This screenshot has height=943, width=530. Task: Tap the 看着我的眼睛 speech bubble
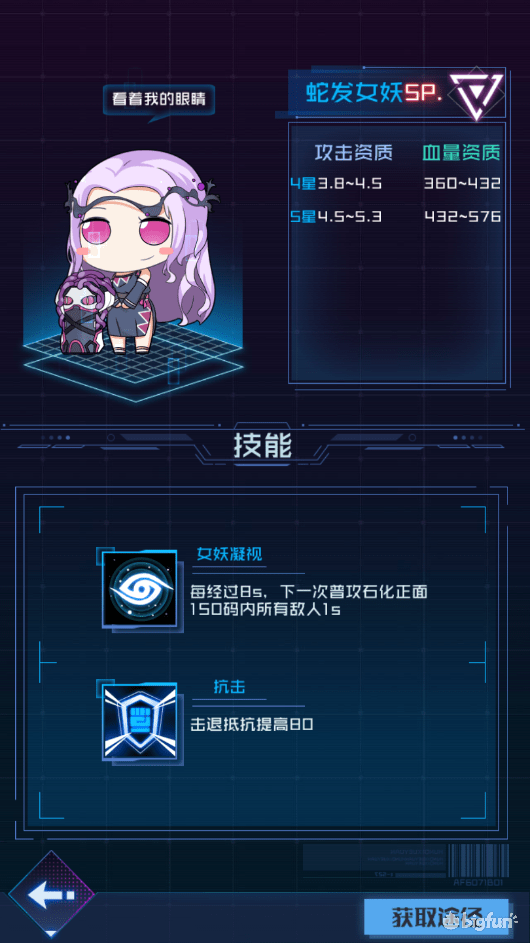[x=158, y=99]
